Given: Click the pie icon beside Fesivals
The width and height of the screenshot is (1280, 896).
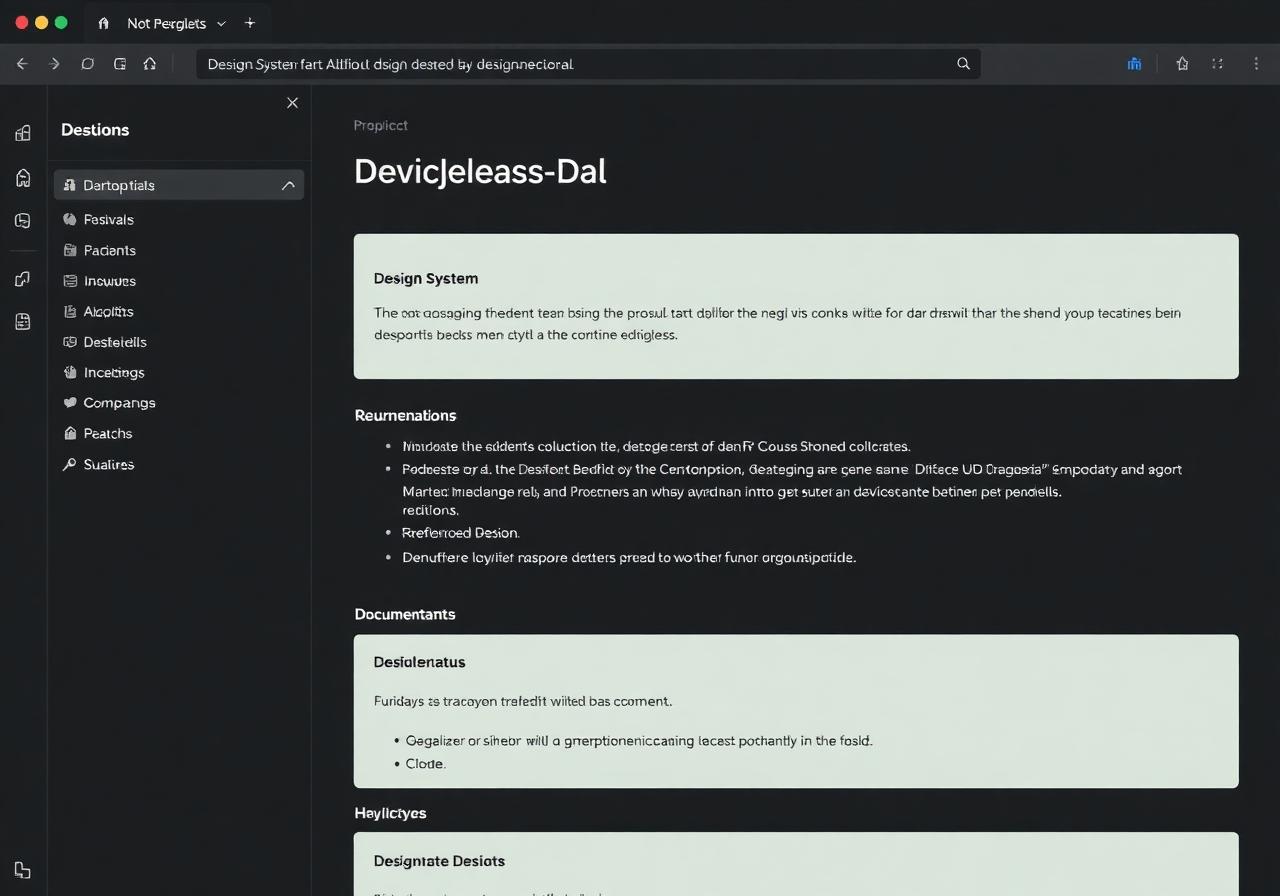Looking at the screenshot, I should [x=70, y=220].
